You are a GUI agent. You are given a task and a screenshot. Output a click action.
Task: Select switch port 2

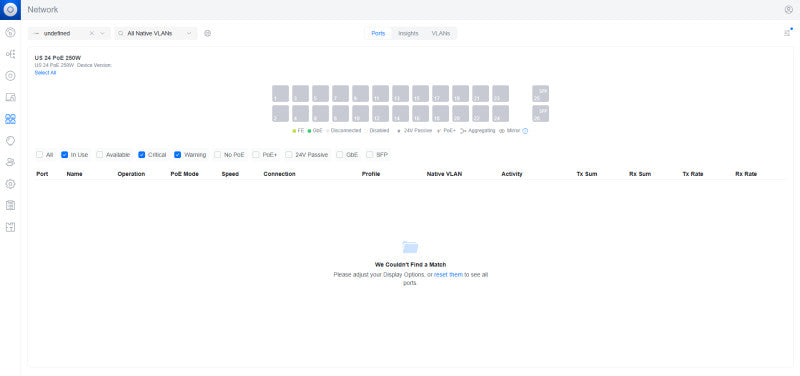pyautogui.click(x=280, y=113)
